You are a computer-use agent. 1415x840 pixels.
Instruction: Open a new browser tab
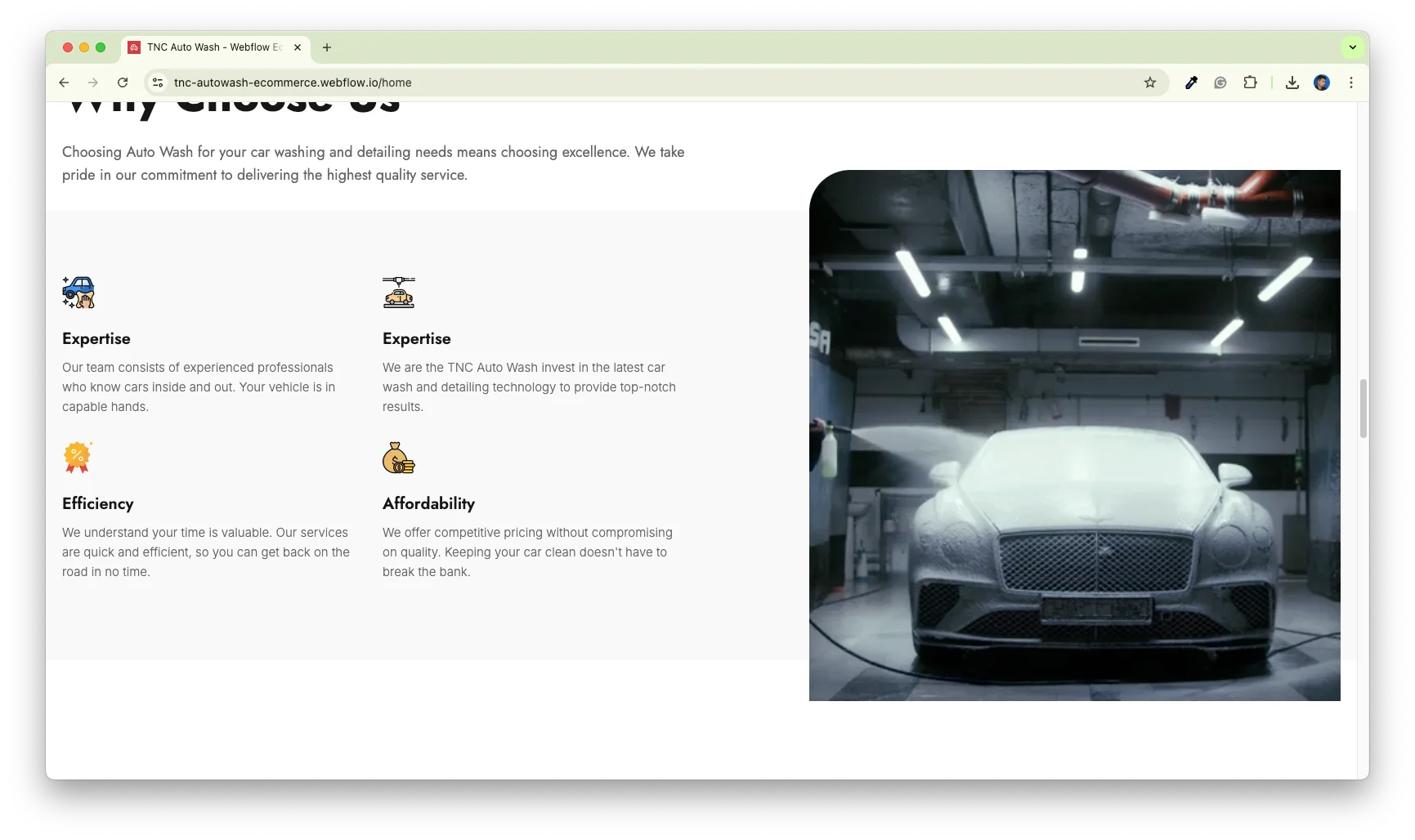pyautogui.click(x=327, y=47)
